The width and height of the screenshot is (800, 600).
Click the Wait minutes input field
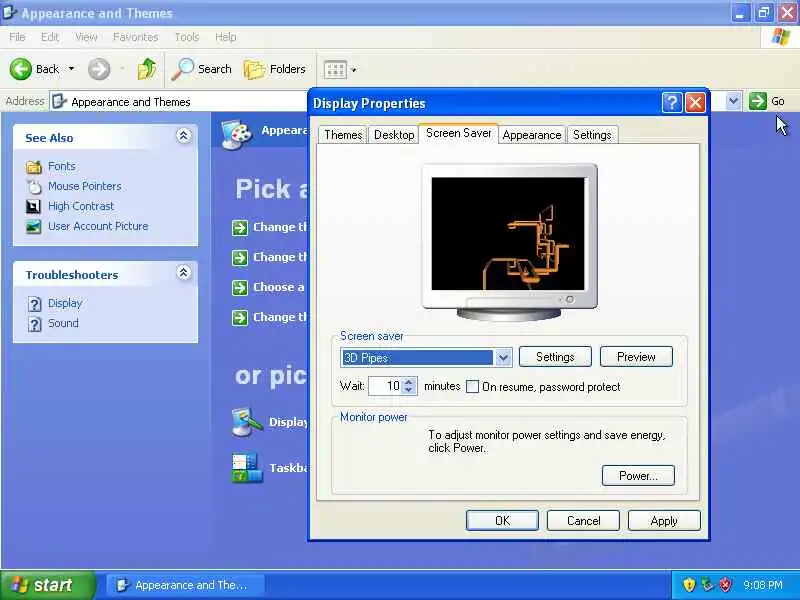click(385, 386)
